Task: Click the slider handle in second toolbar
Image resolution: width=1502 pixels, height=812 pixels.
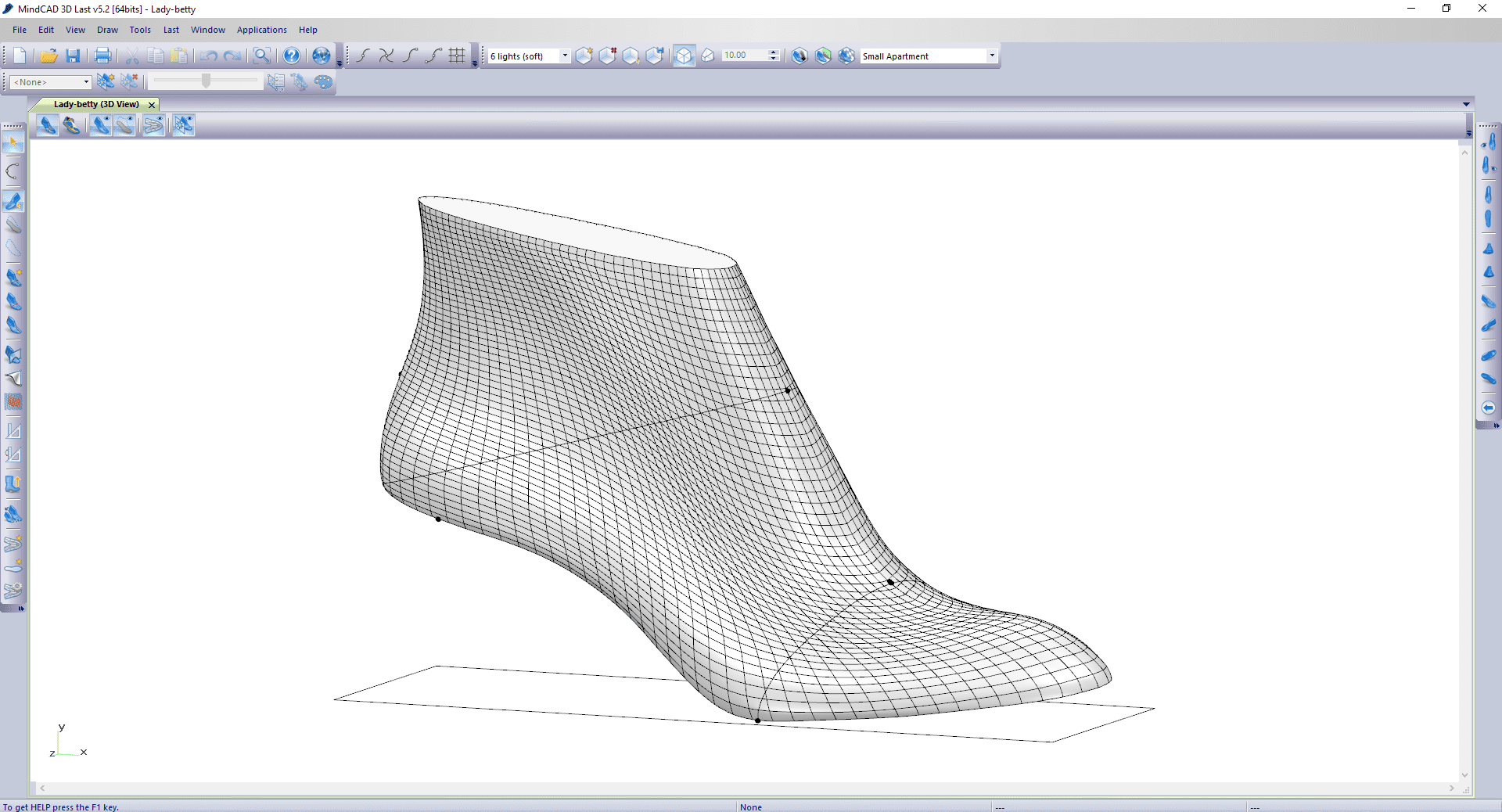Action: coord(206,81)
